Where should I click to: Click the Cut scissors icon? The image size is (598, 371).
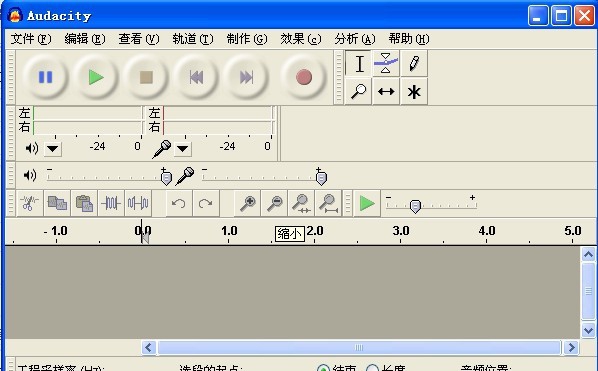click(x=30, y=203)
